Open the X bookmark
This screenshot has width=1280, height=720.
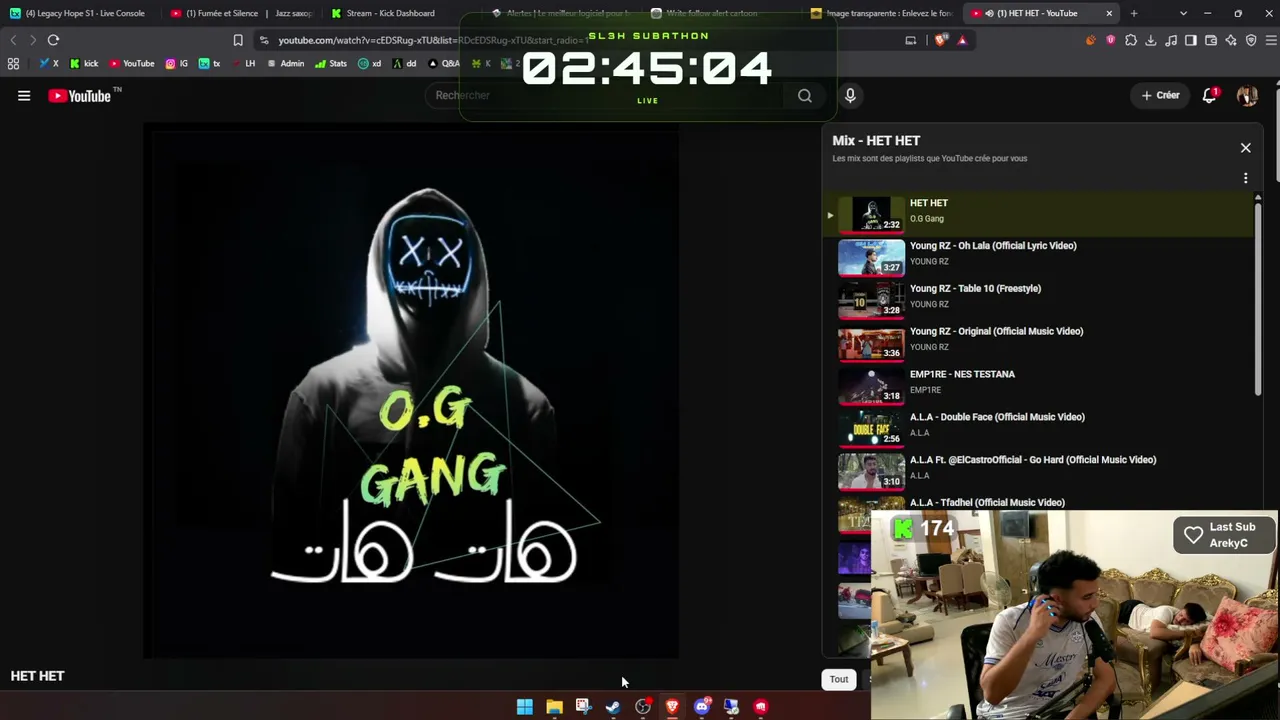(49, 63)
